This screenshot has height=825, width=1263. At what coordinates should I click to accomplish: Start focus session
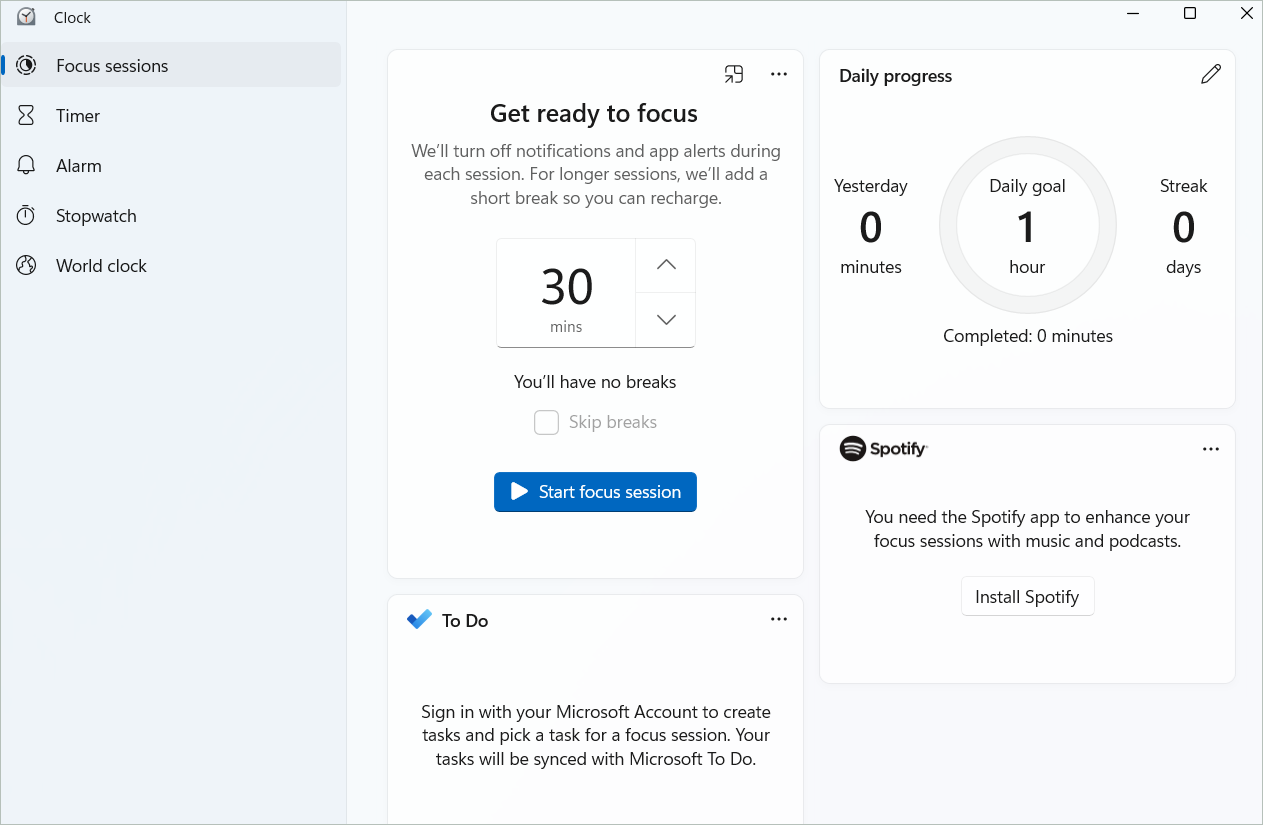point(595,492)
